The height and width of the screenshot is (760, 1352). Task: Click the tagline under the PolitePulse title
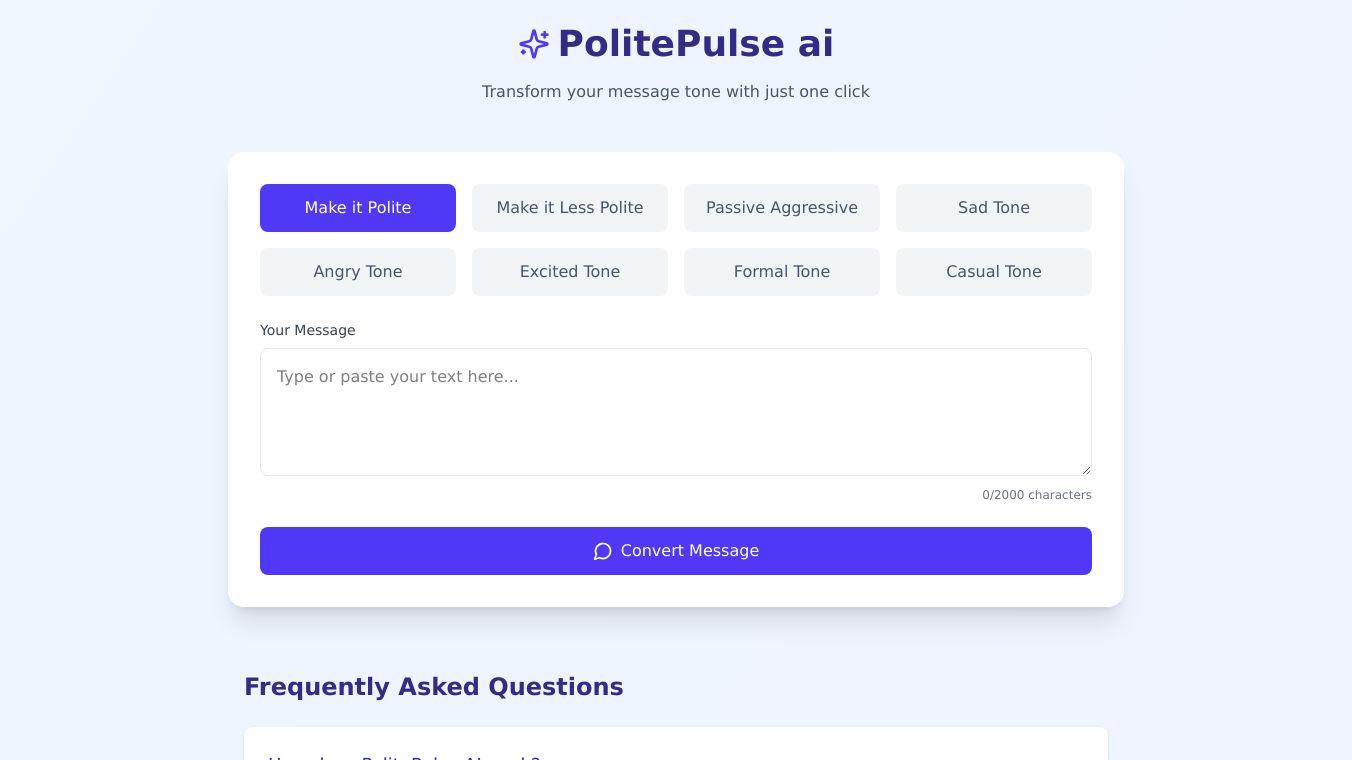pyautogui.click(x=676, y=92)
